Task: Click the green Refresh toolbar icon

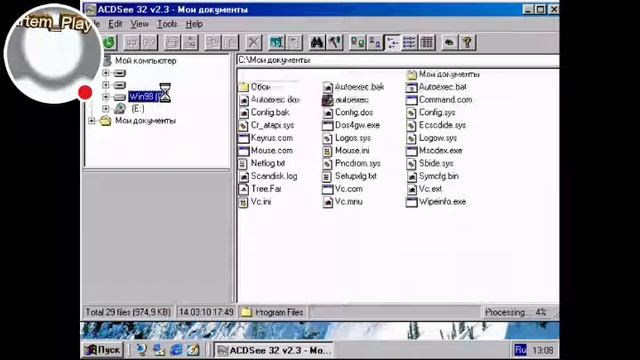Action: pyautogui.click(x=109, y=42)
